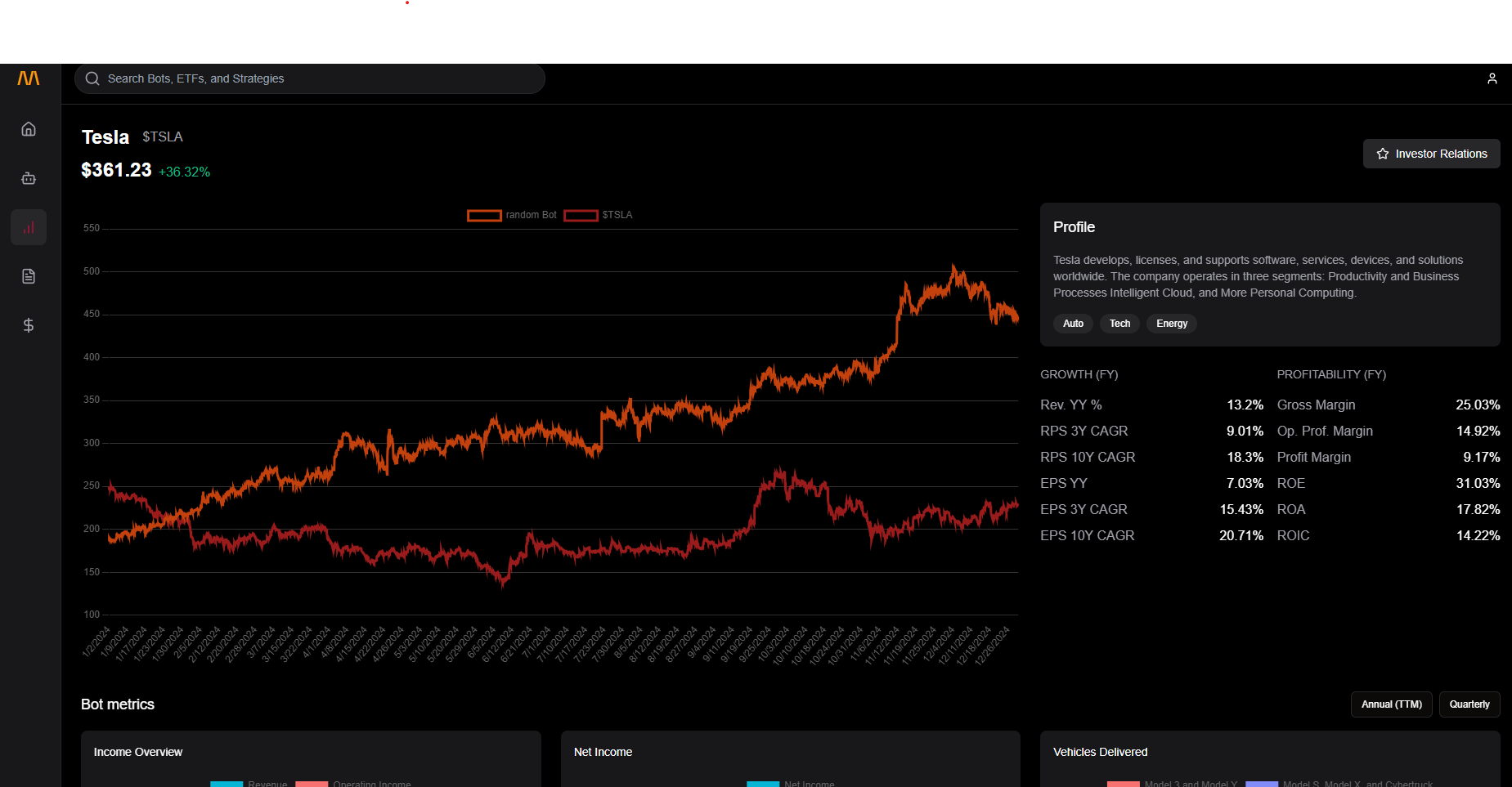Click the 20.71% value
This screenshot has height=787, width=1512.
pyautogui.click(x=1241, y=536)
